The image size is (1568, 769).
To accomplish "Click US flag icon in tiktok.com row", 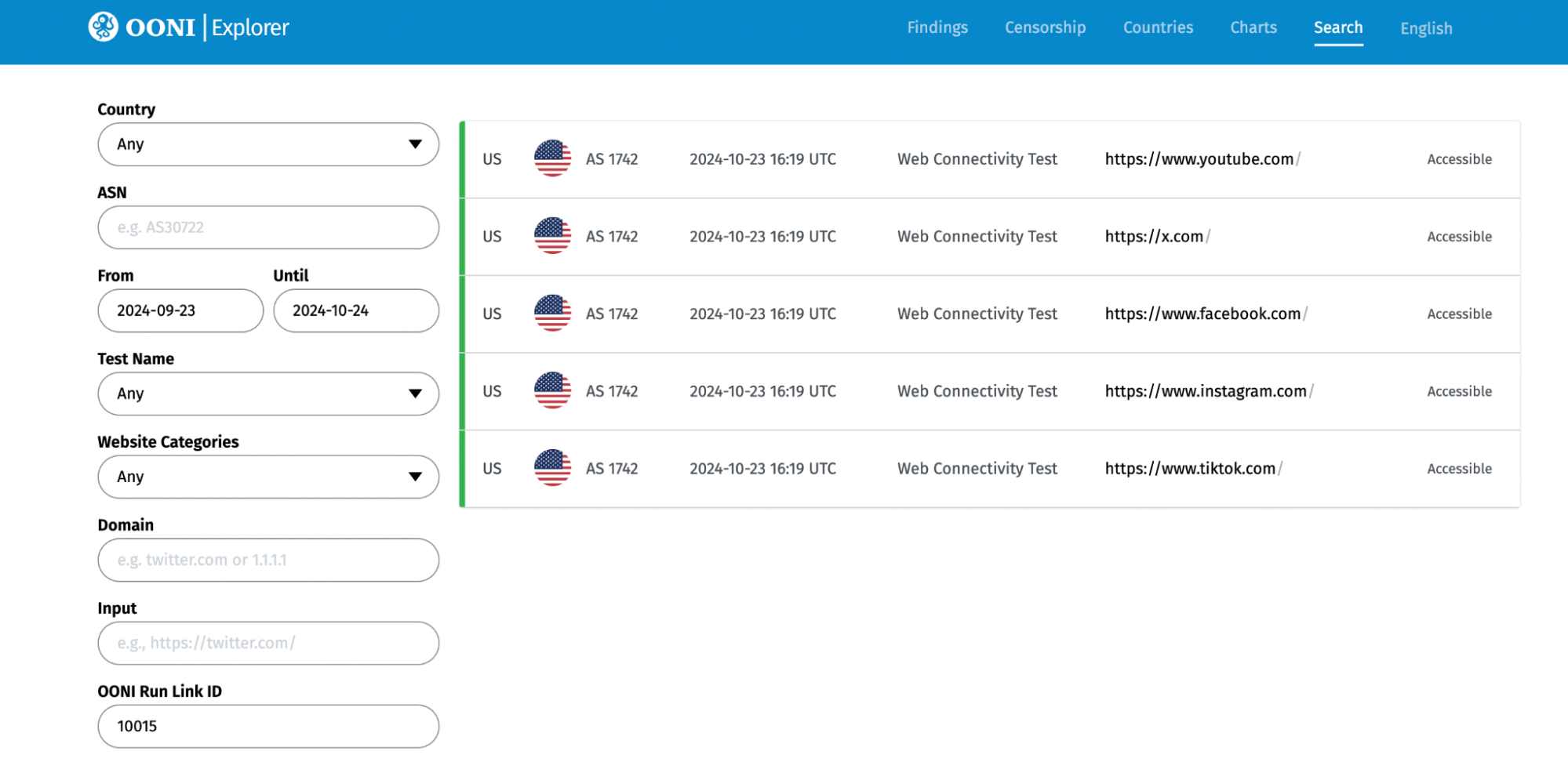I will tap(552, 468).
